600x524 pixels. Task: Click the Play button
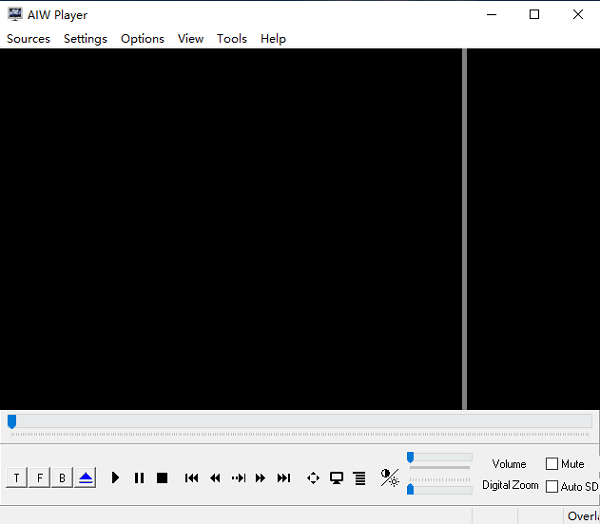[116, 478]
